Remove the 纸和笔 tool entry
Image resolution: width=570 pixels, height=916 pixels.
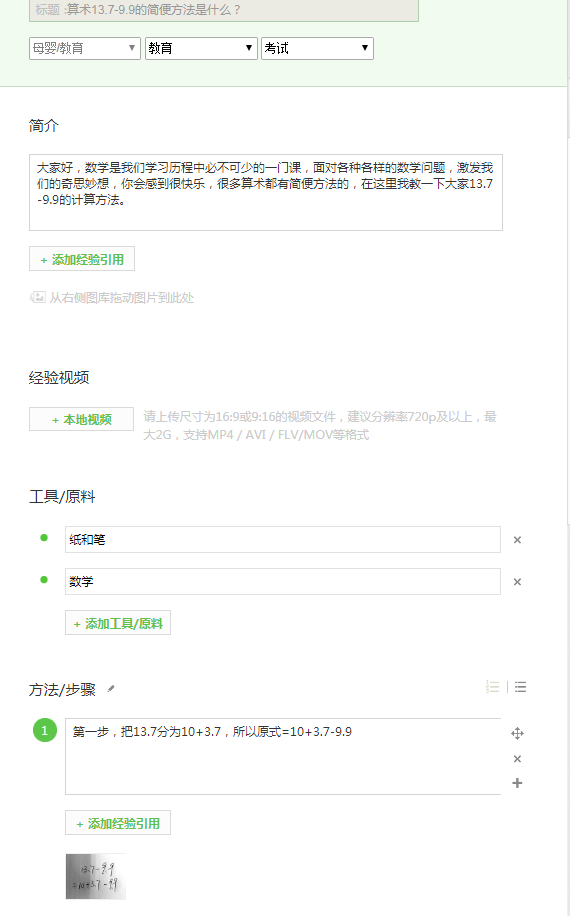pos(517,540)
